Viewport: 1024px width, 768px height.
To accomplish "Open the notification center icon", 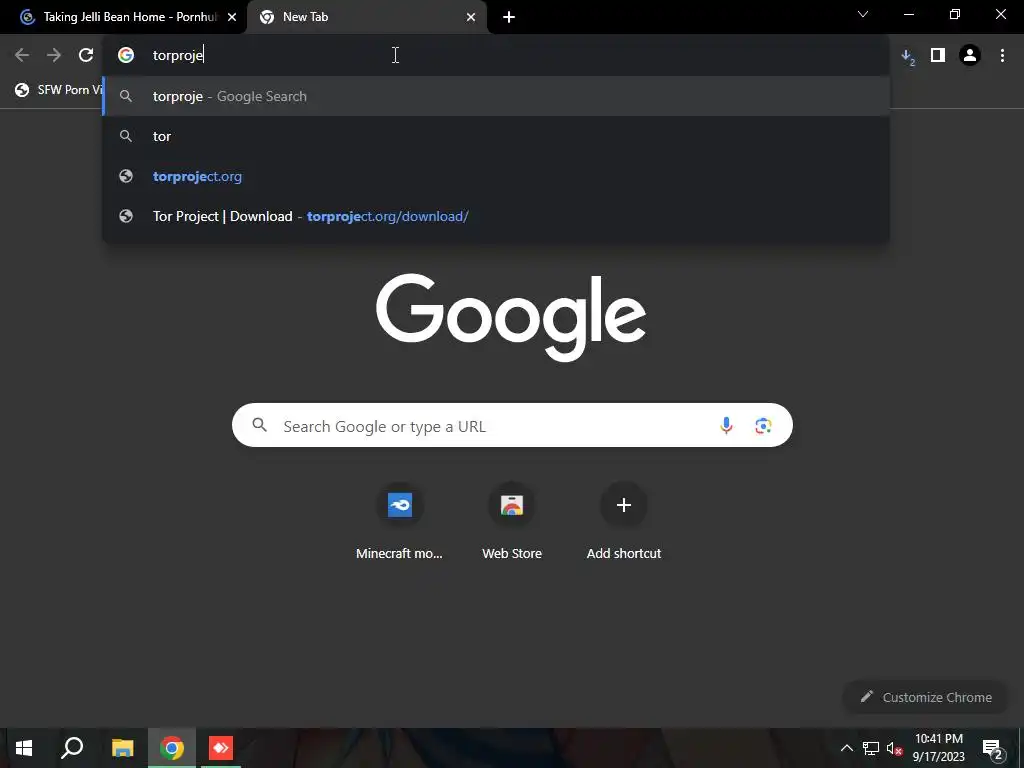I will coord(993,749).
